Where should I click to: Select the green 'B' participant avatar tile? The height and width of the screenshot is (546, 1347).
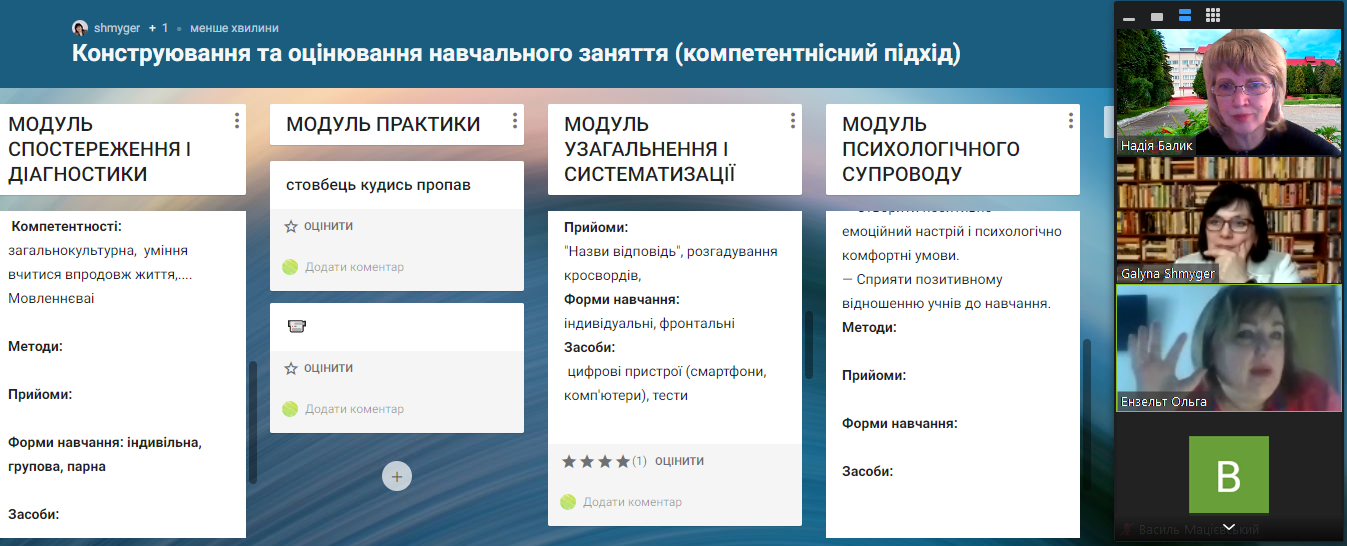[x=1228, y=474]
